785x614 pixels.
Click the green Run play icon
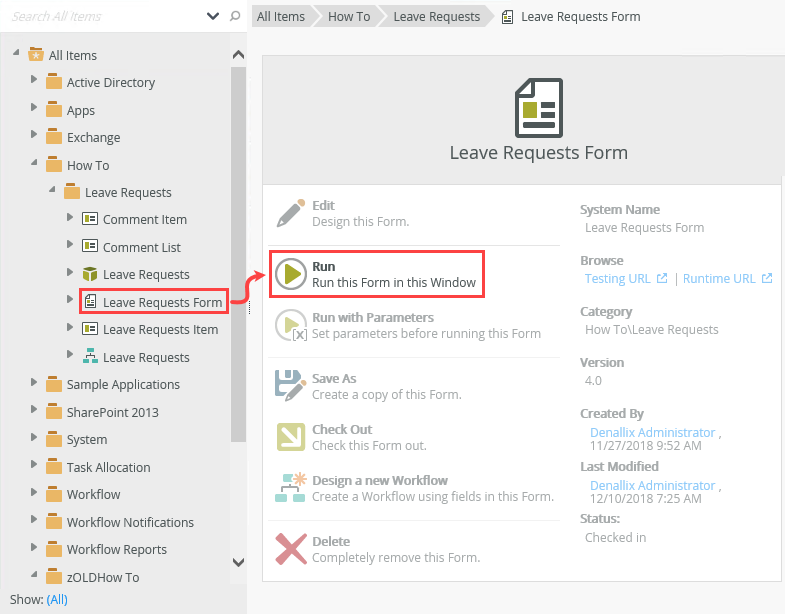click(290, 274)
